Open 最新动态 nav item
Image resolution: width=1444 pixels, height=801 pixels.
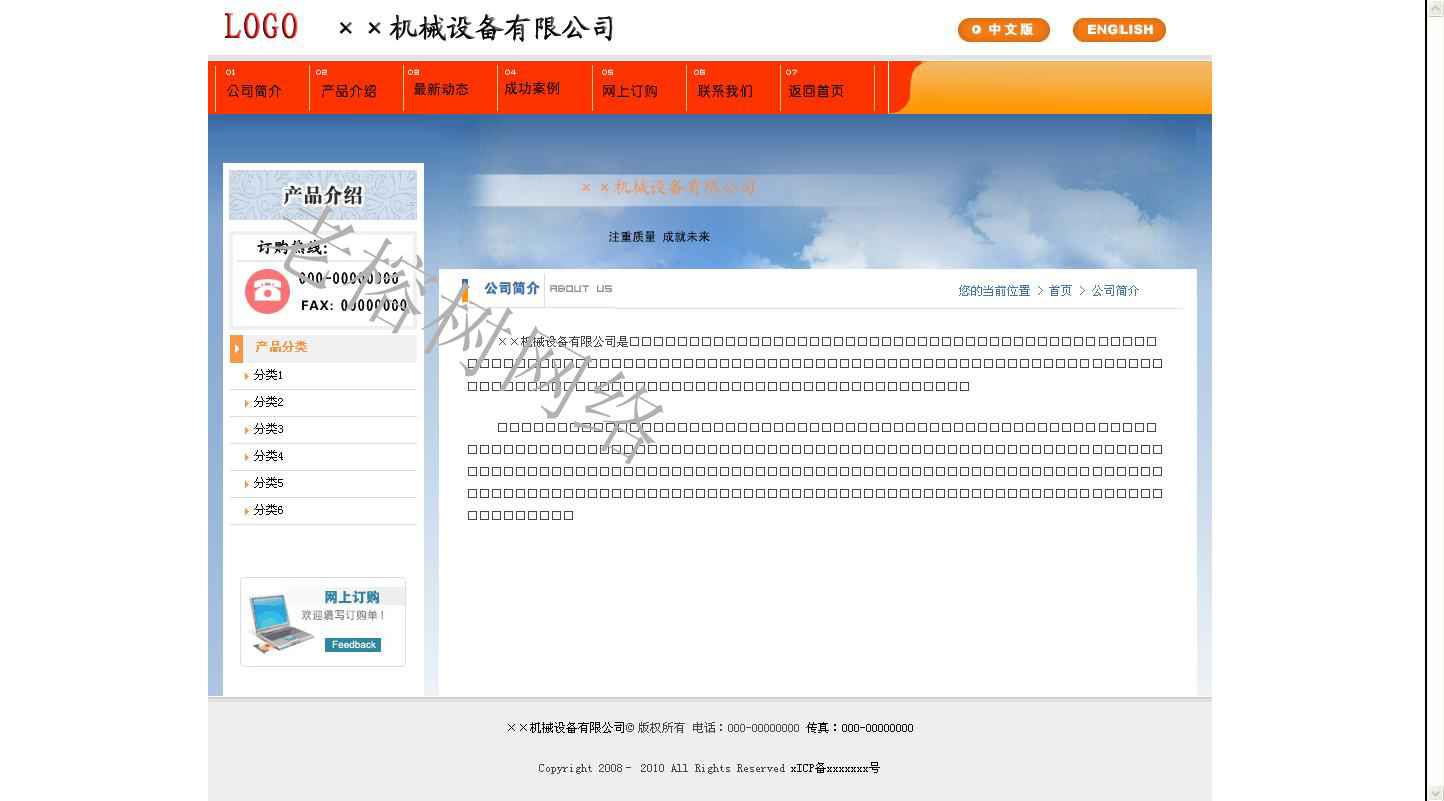click(x=441, y=89)
